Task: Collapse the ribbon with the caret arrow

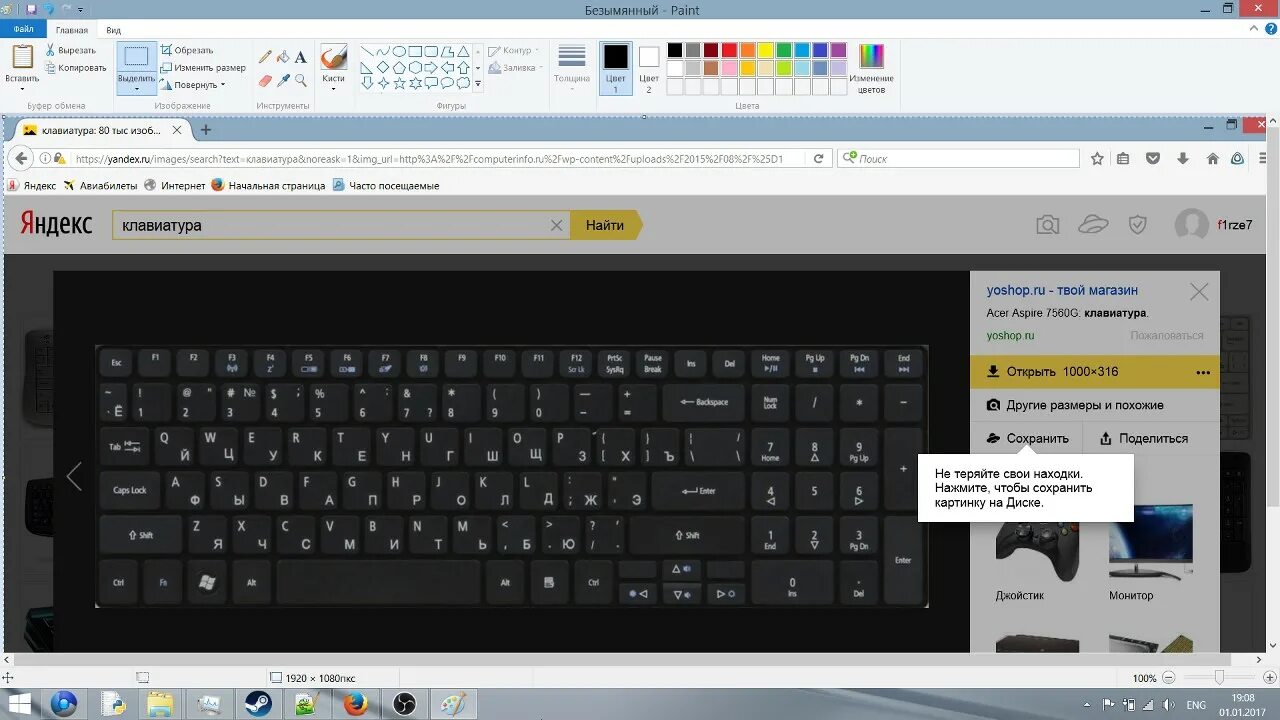Action: 1254,29
